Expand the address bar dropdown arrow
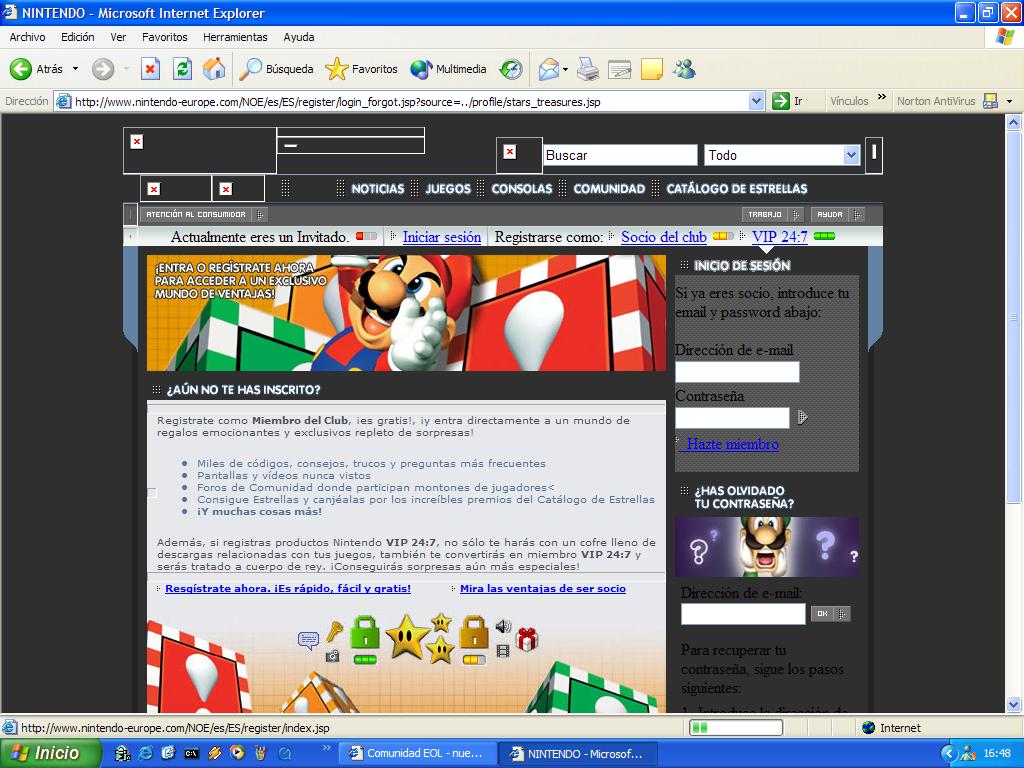Viewport: 1024px width, 768px height. (756, 101)
